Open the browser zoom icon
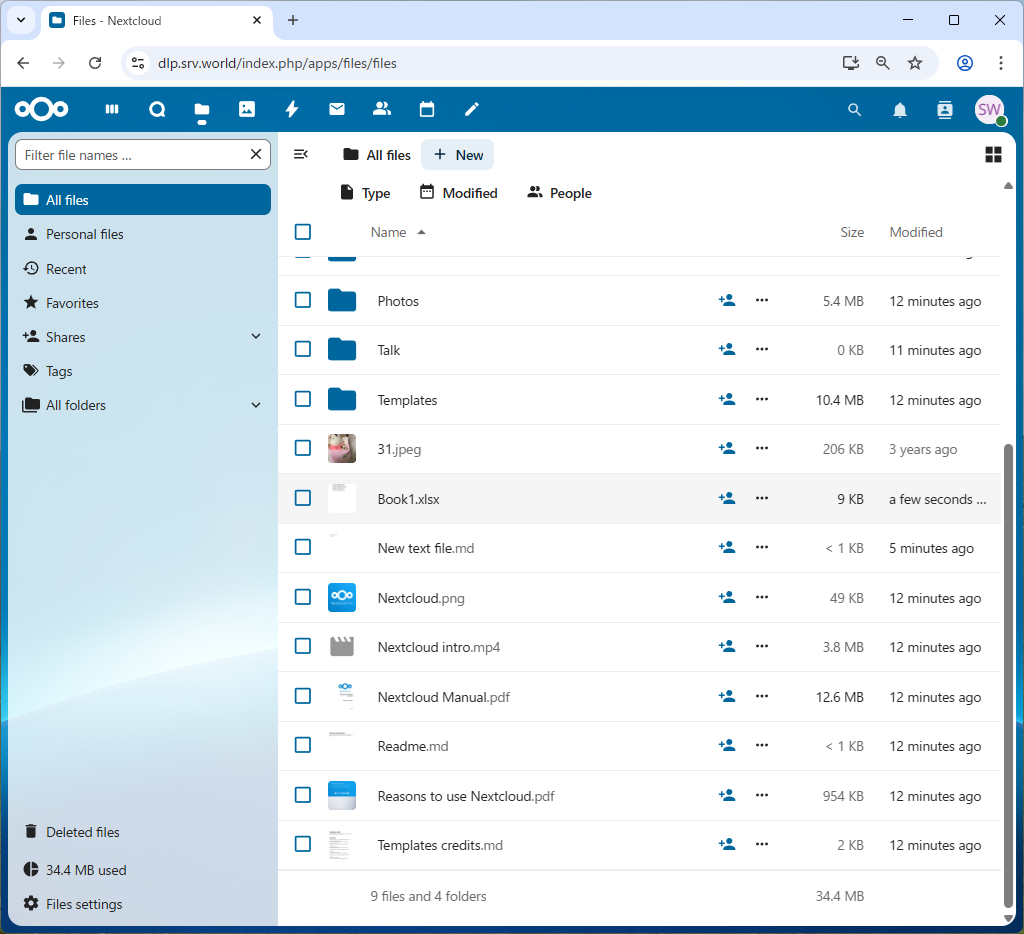 tap(883, 63)
